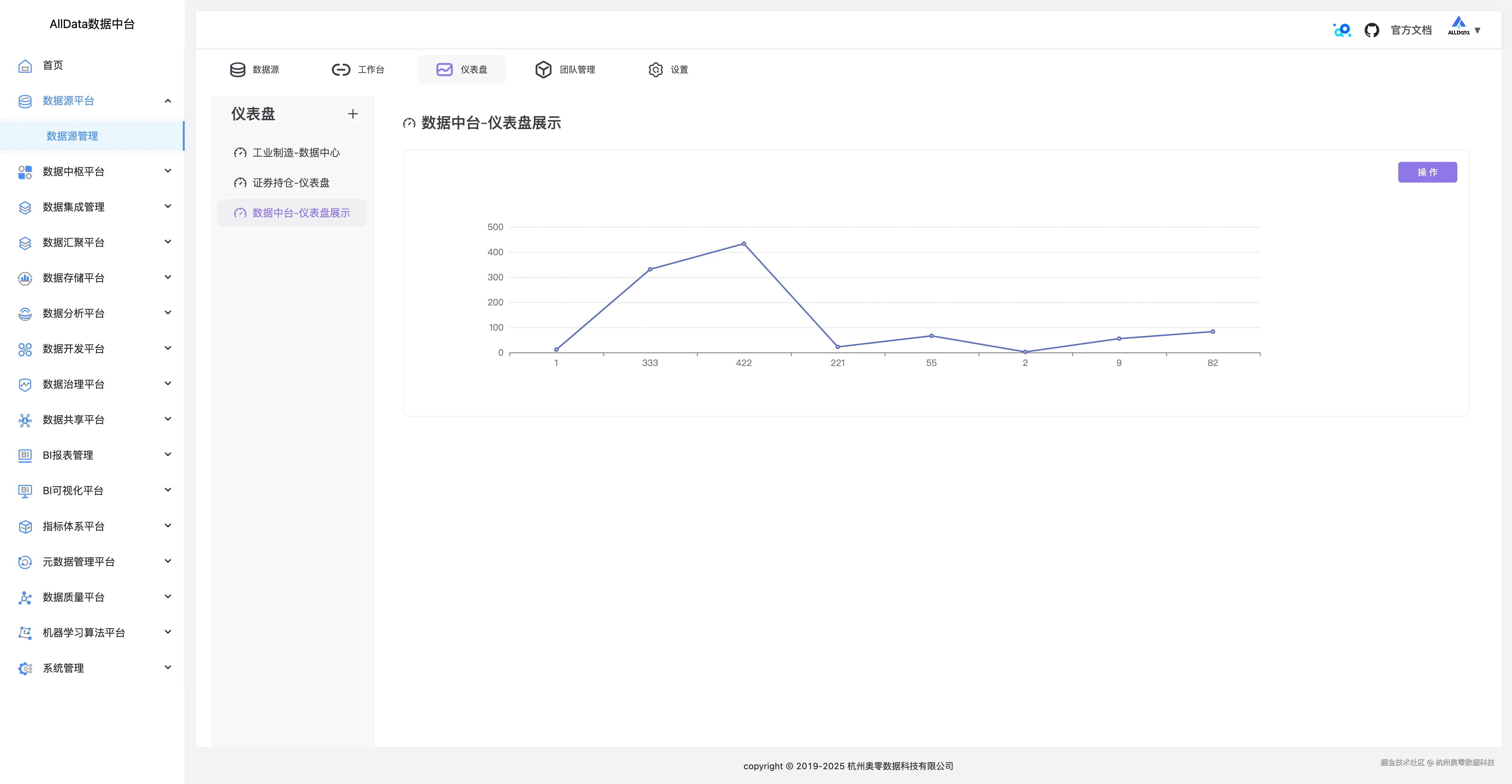Expand the 机器学习算法平台 section
1512x784 pixels.
(168, 632)
